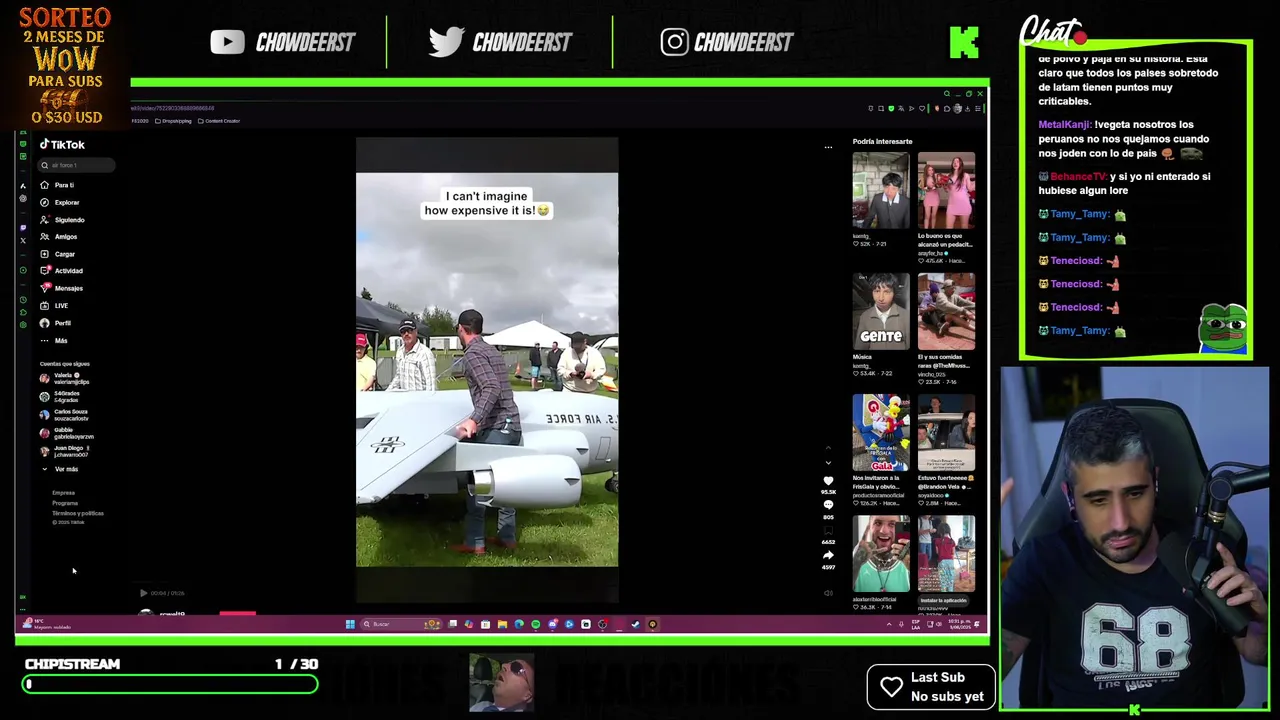Open followed account Juan Diego
The width and height of the screenshot is (1280, 720).
(x=65, y=451)
